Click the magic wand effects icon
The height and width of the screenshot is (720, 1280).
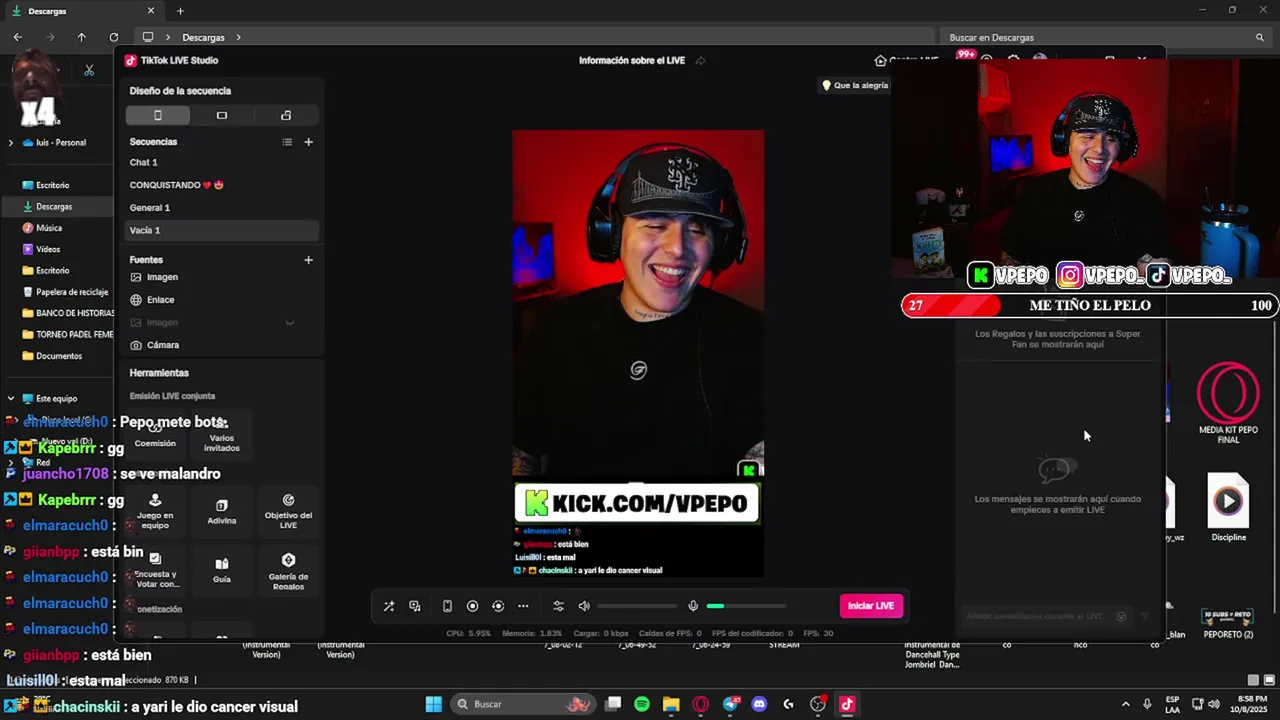(389, 606)
